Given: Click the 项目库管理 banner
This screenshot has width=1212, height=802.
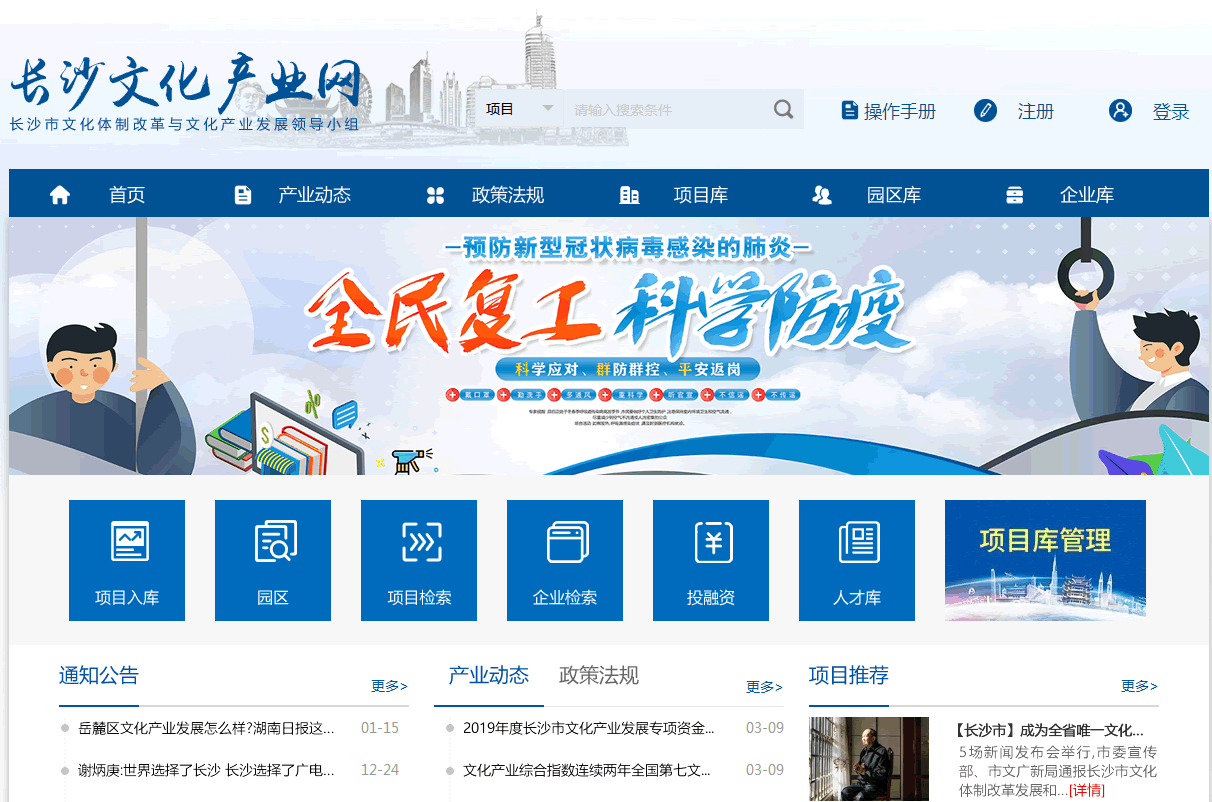Looking at the screenshot, I should pos(1045,560).
